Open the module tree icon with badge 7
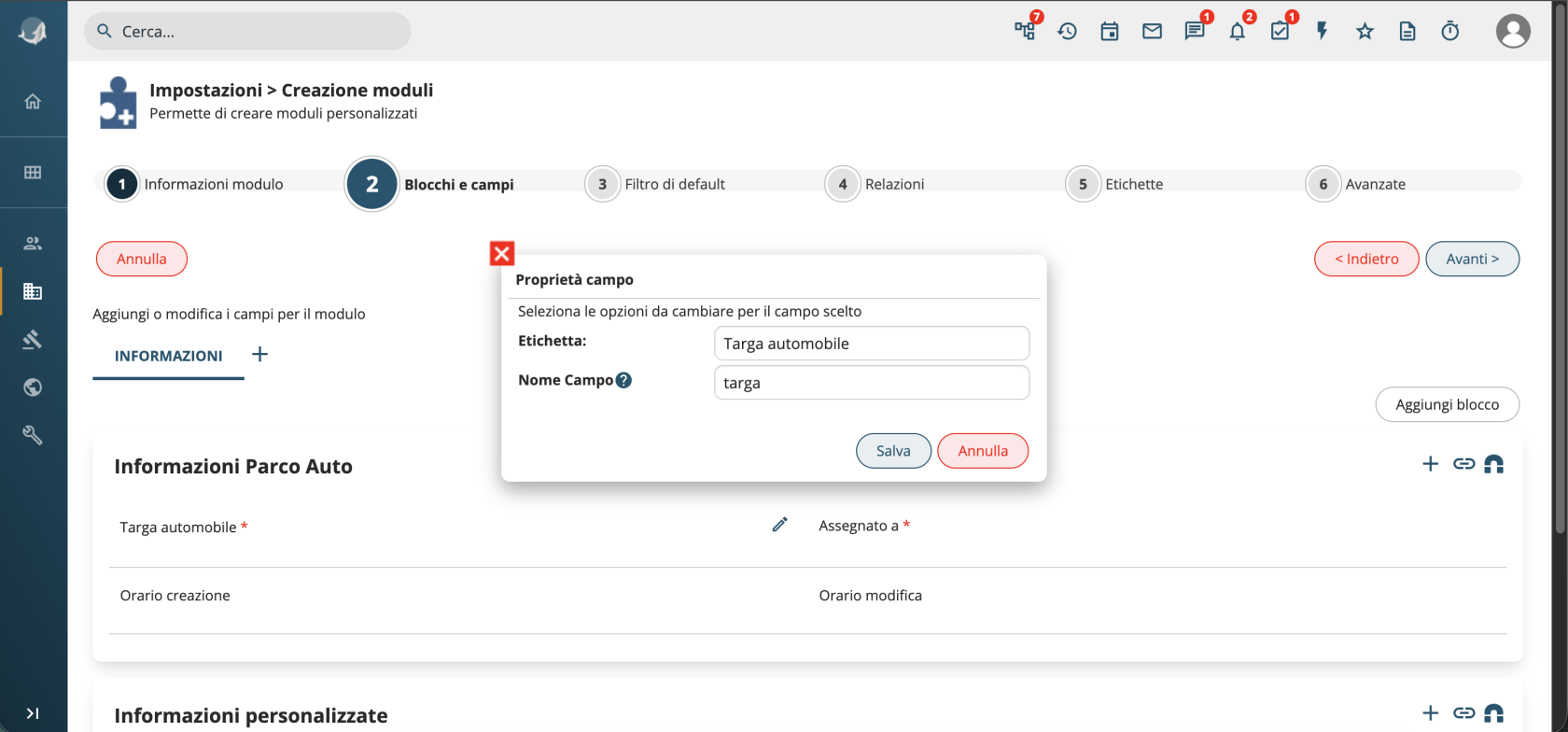The width and height of the screenshot is (1568, 732). coord(1025,31)
